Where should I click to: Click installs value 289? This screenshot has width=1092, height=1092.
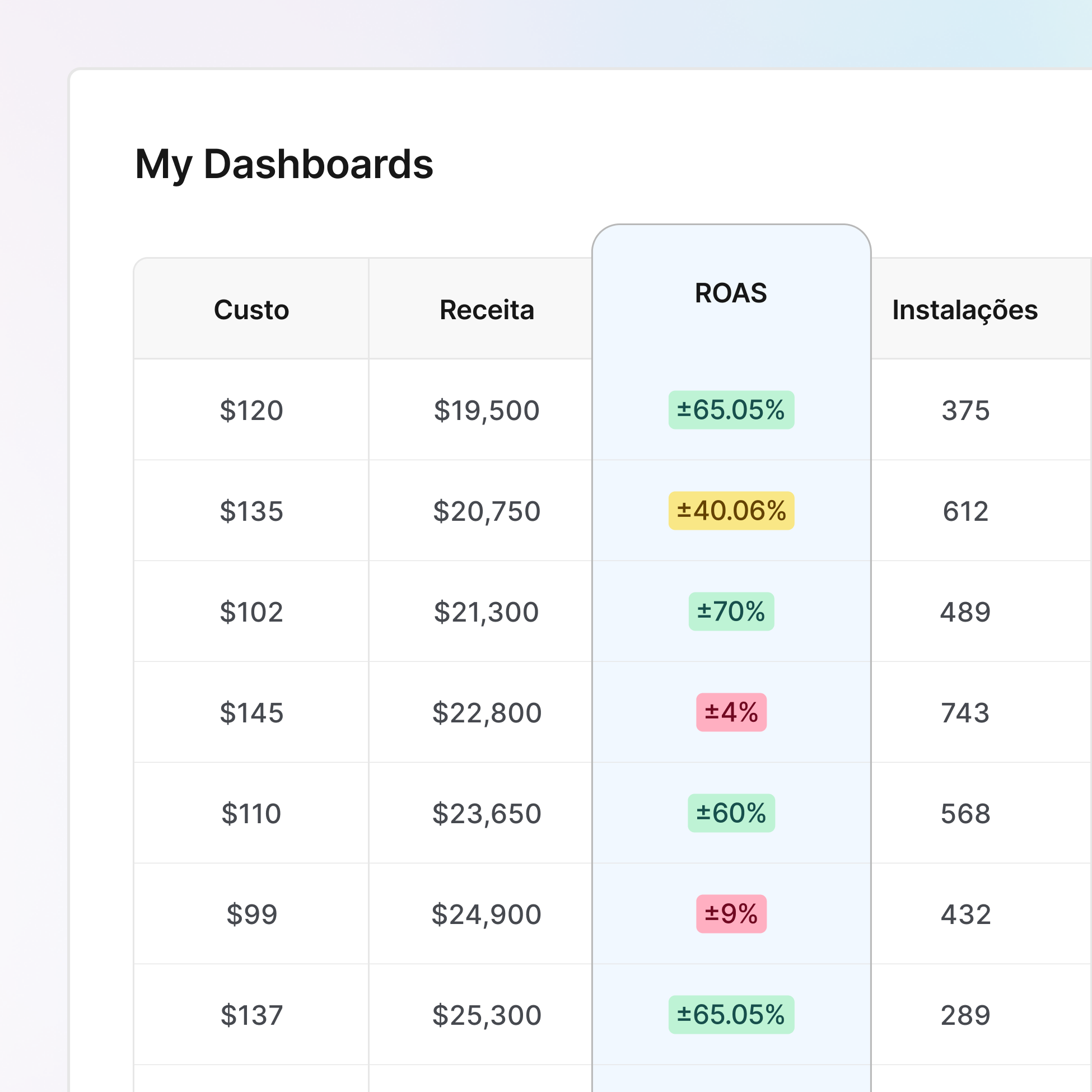click(x=965, y=1015)
